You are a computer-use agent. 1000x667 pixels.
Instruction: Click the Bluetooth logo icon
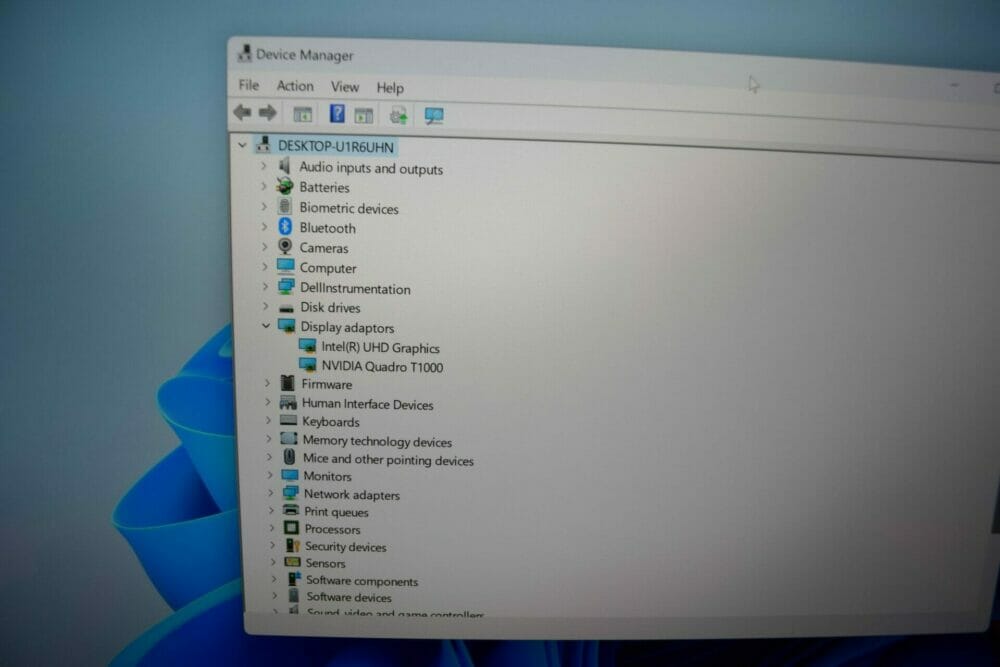[285, 226]
